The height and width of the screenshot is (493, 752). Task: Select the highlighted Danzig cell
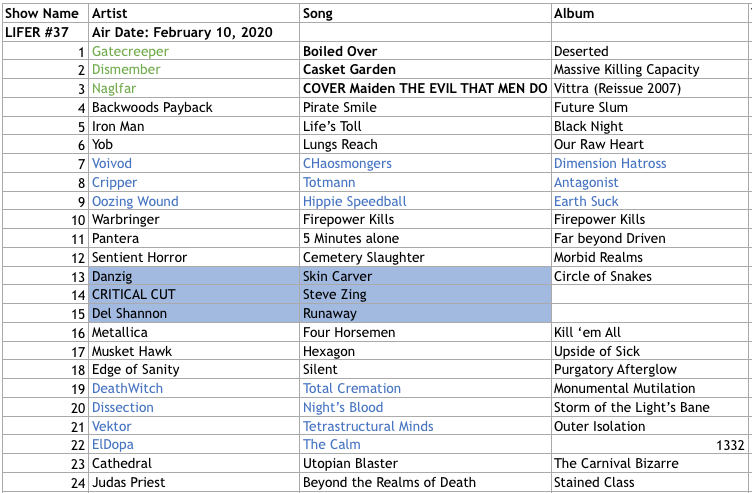tap(112, 276)
